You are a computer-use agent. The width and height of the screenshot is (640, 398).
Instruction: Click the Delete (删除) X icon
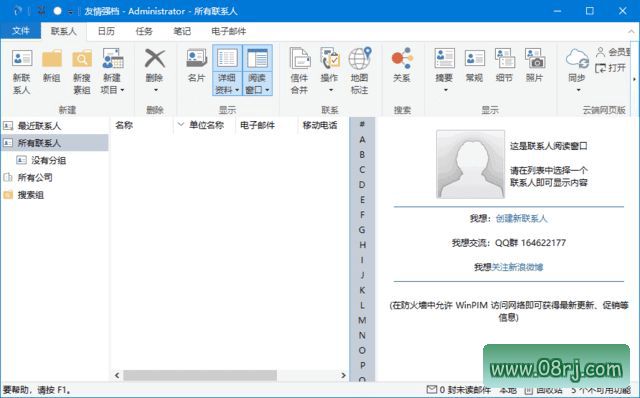coord(155,59)
